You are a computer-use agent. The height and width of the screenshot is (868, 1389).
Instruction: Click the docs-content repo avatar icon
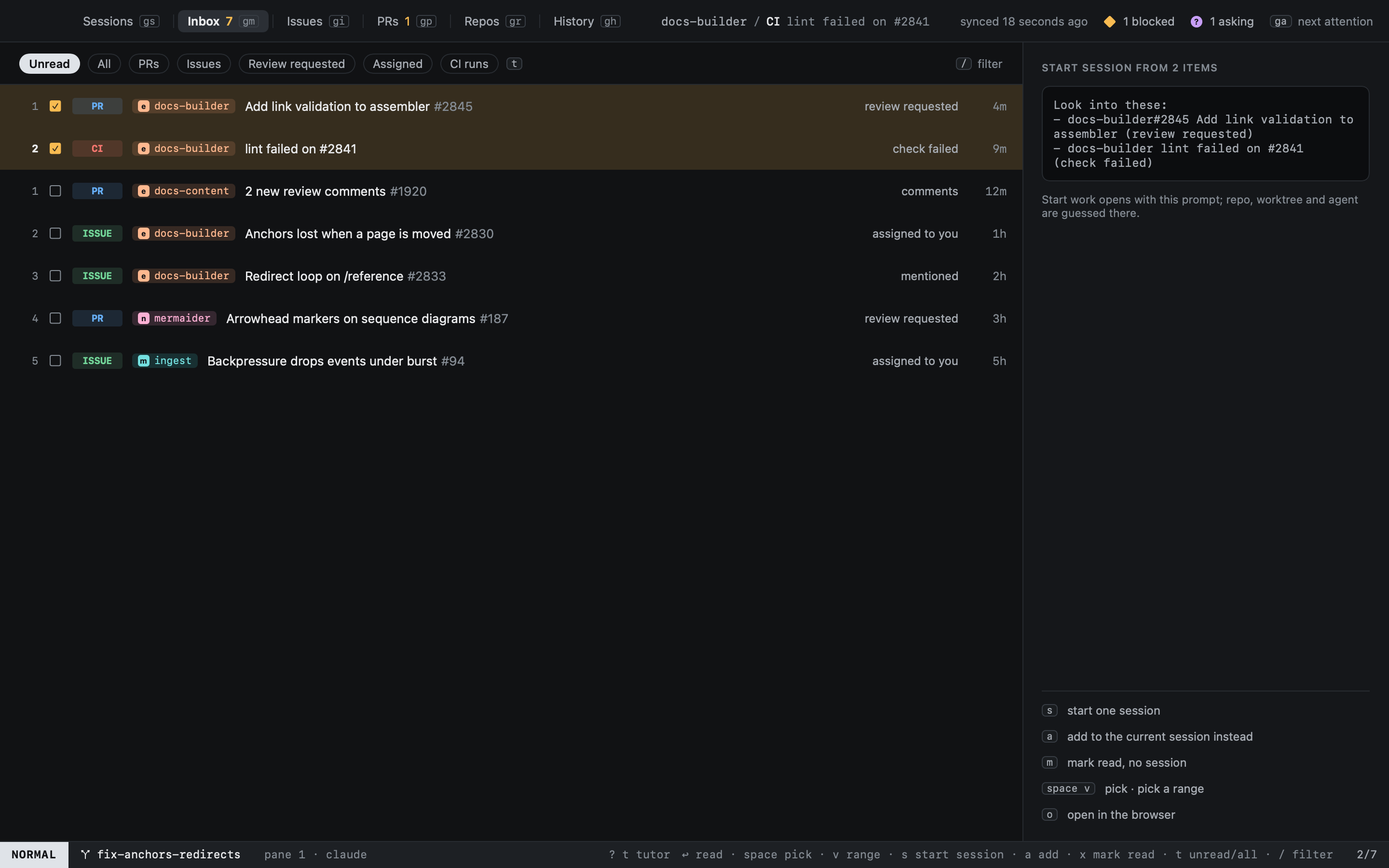point(144,190)
